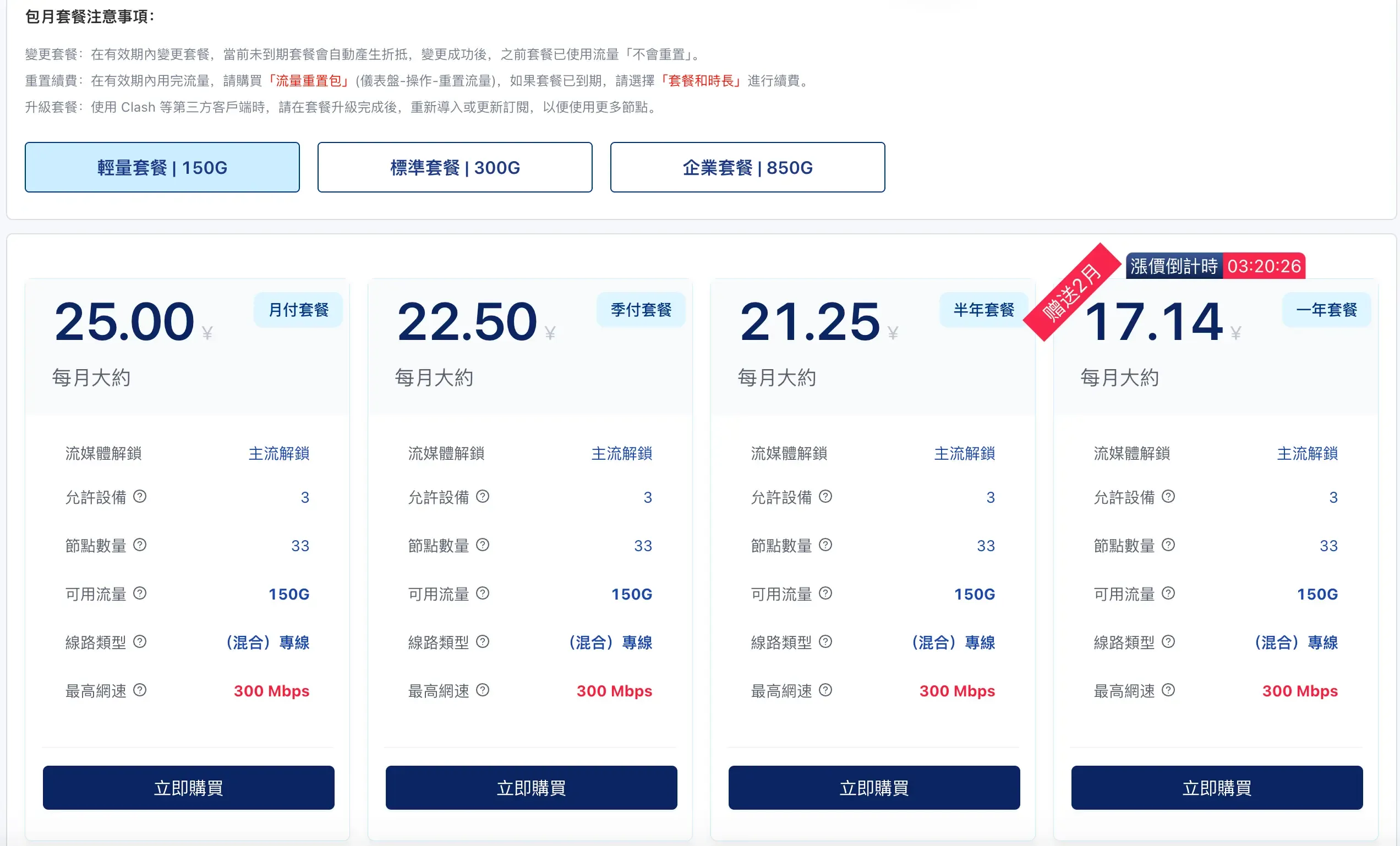This screenshot has height=846, width=1400.
Task: Click help icon beside 節點數量 in quarterly plan
Action: (x=483, y=545)
